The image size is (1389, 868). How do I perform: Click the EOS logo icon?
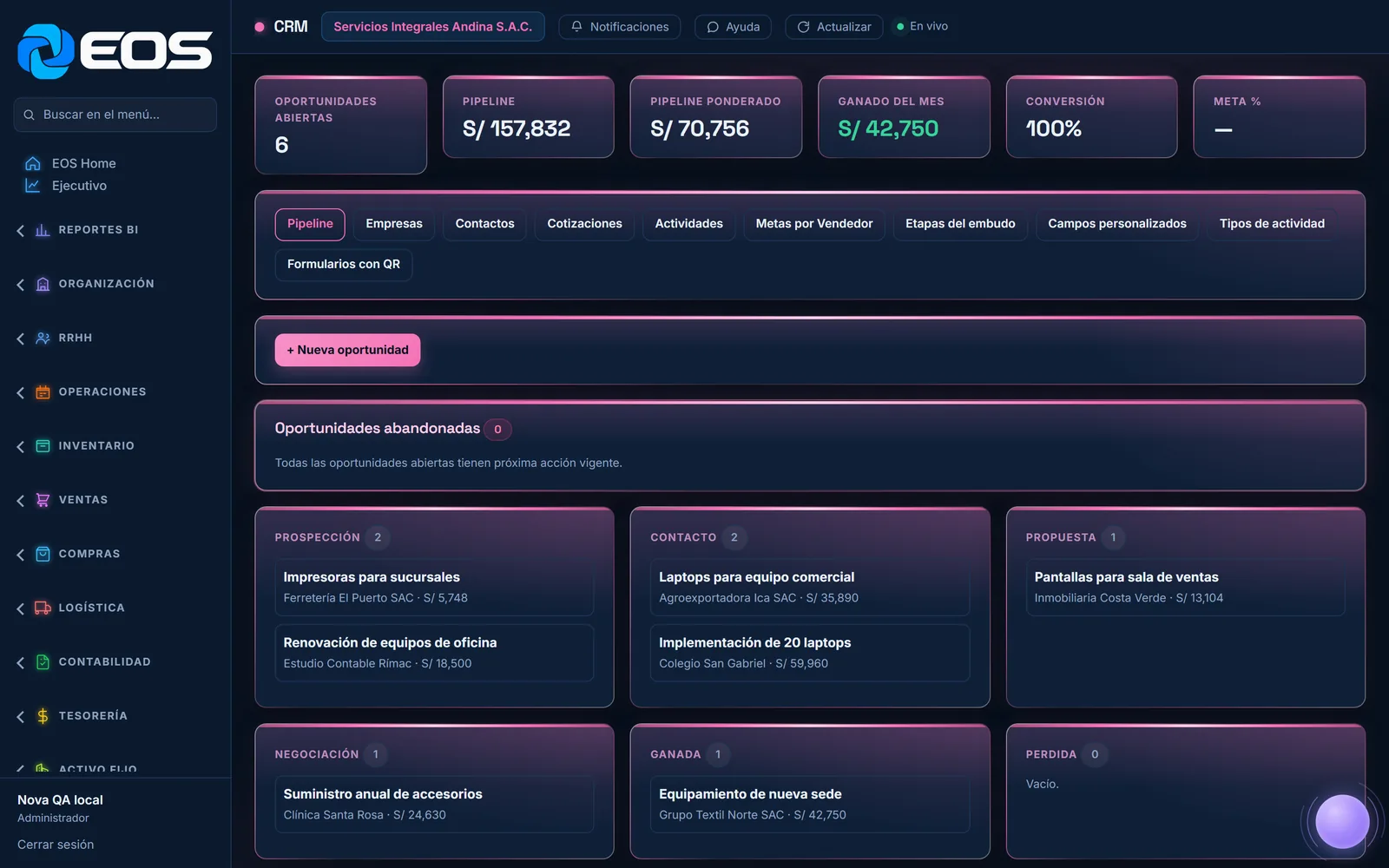click(x=46, y=51)
